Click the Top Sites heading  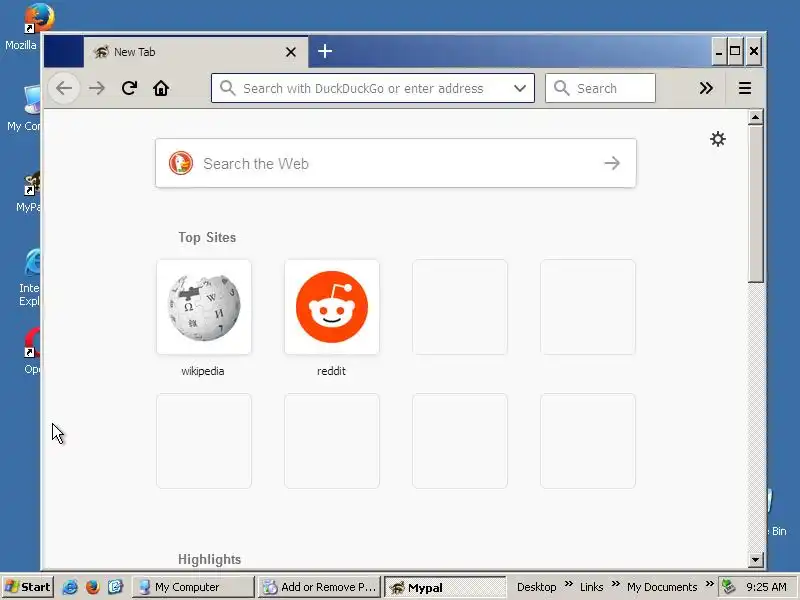207,237
